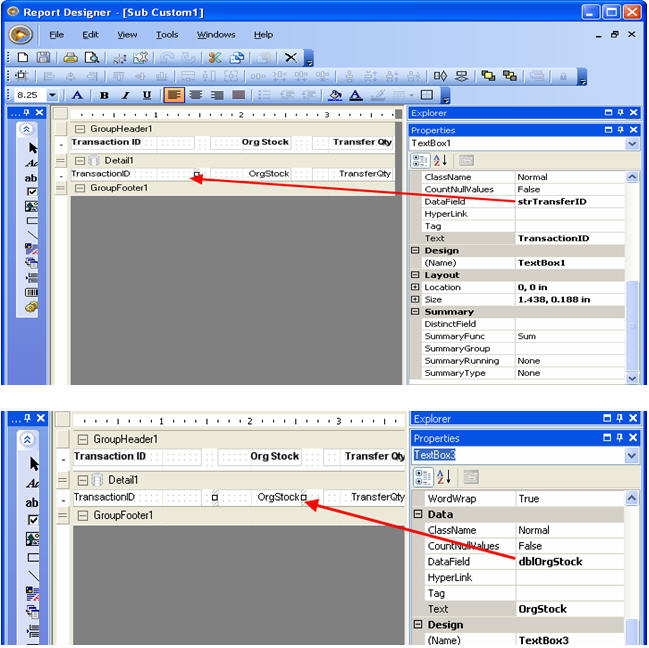
Task: Collapse the Design category in upper Properties
Action: pyautogui.click(x=415, y=251)
